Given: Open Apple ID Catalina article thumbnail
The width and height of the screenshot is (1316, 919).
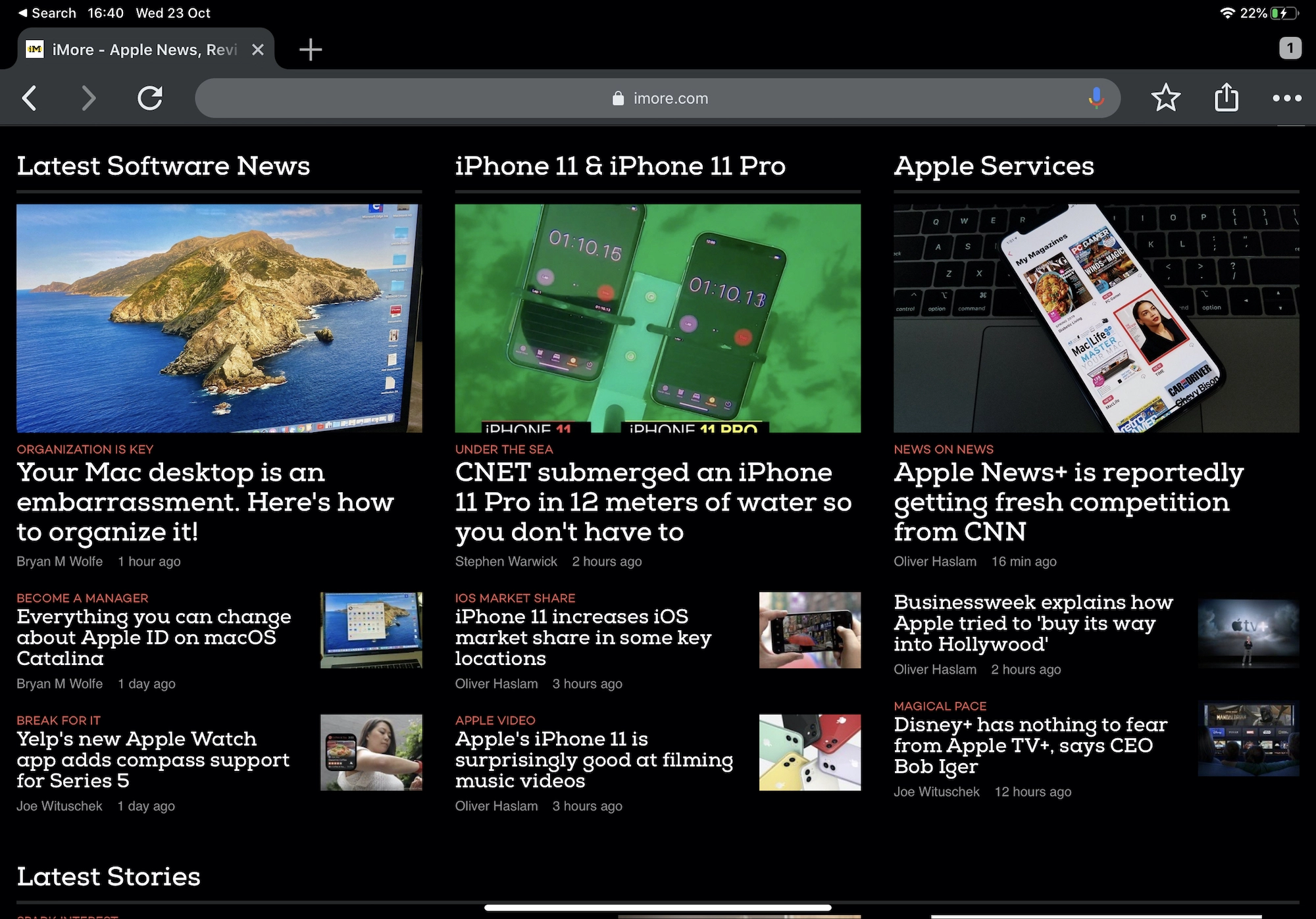Looking at the screenshot, I should click(371, 630).
